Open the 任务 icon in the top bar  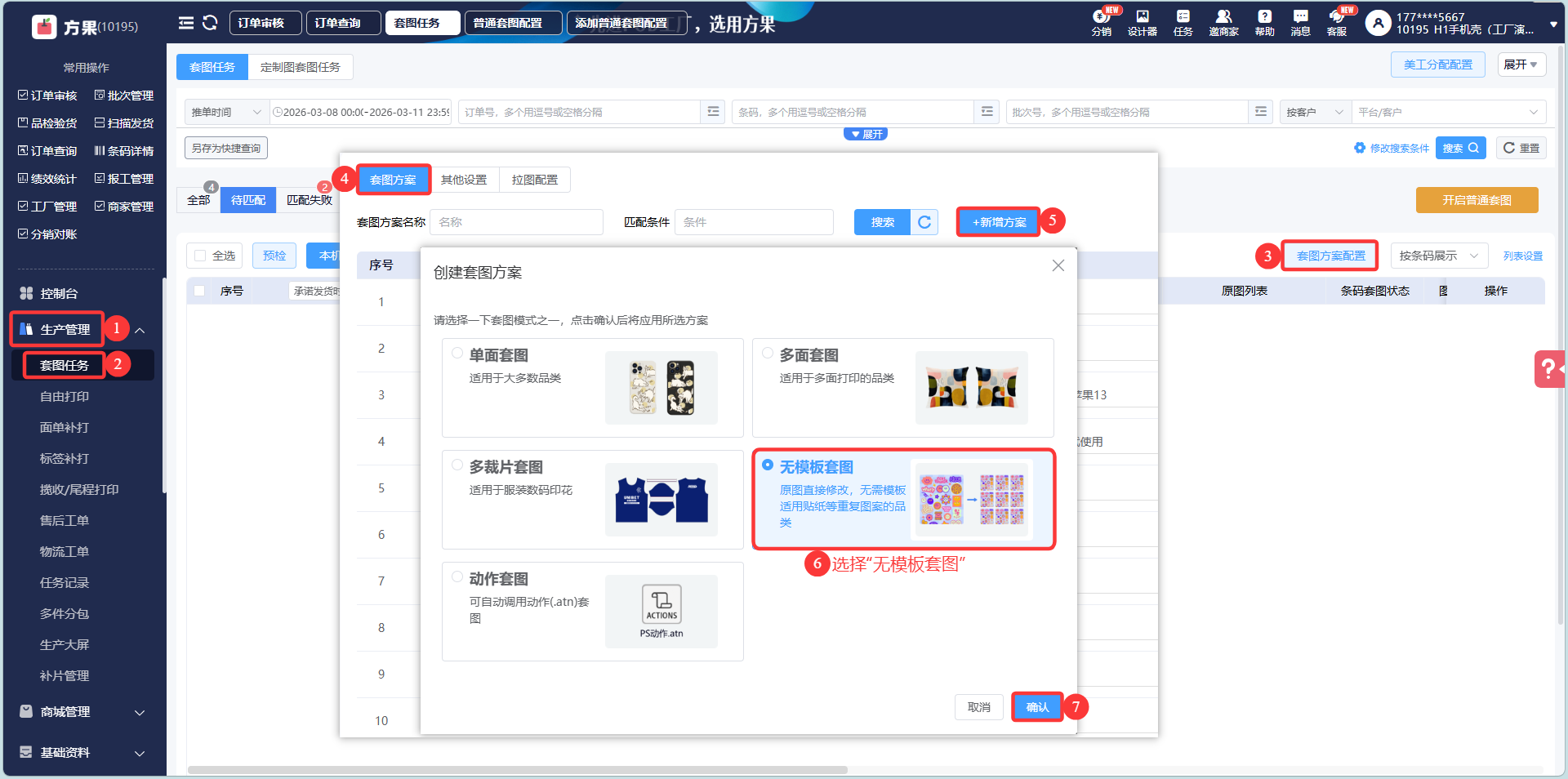[1183, 23]
